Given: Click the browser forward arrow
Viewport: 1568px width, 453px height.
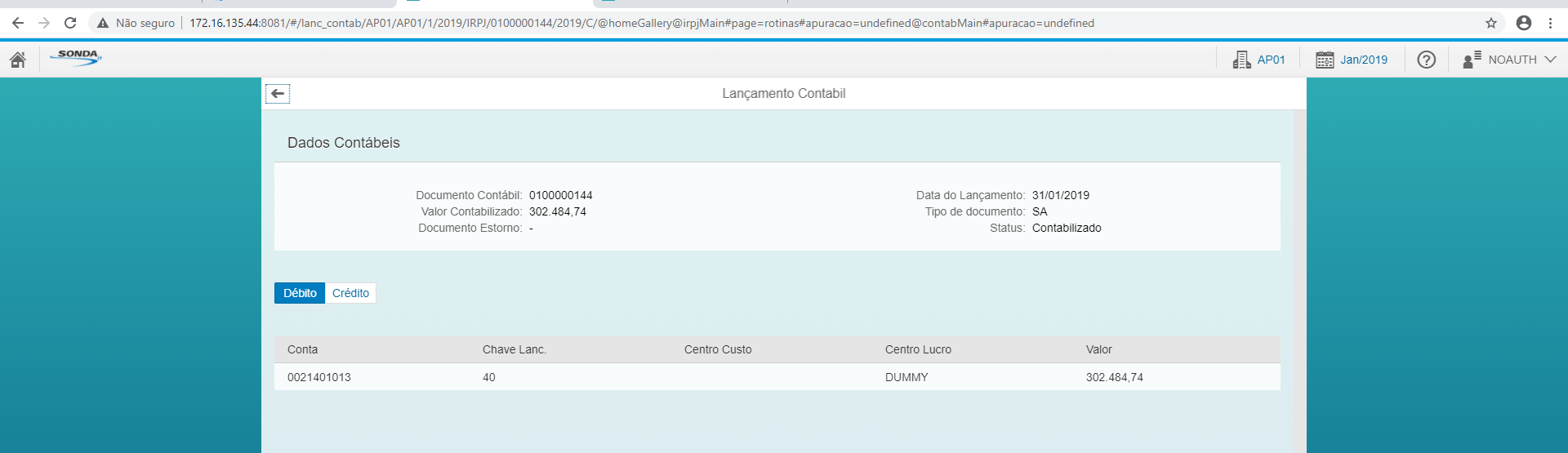Looking at the screenshot, I should (x=44, y=23).
